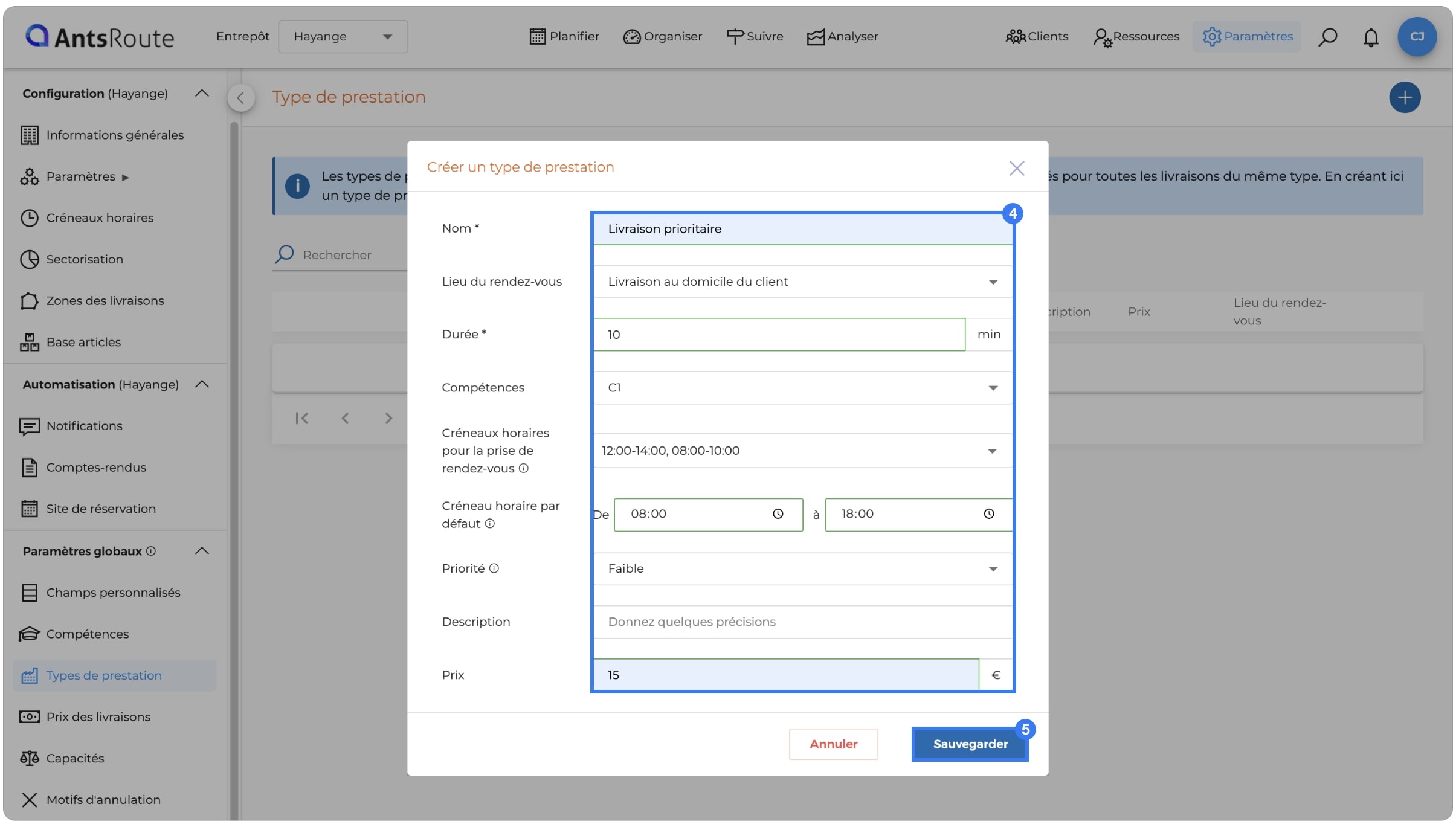Collapse the sidebar with the arrow button

point(240,97)
